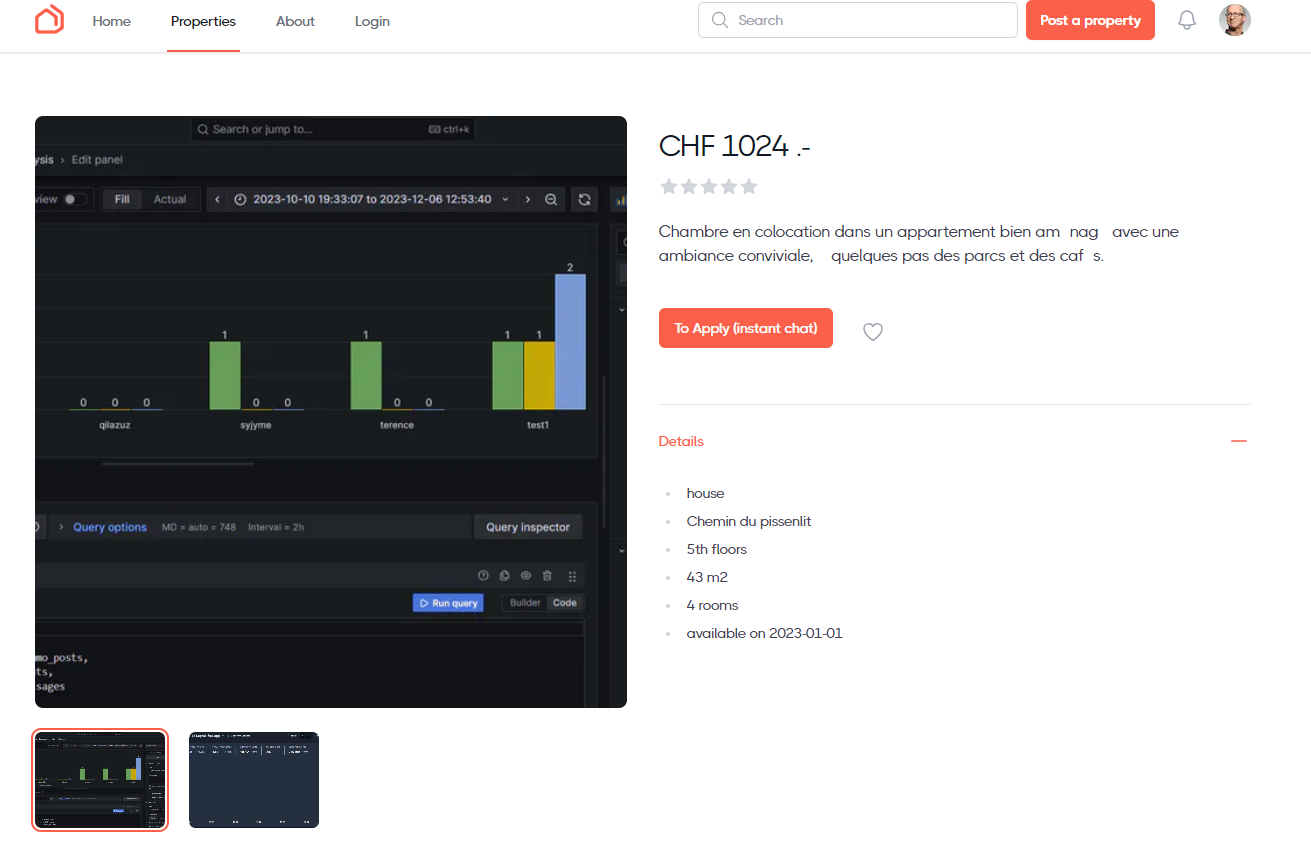Give the property a three star rating
Viewport: 1311px width, 841px height.
[x=709, y=187]
